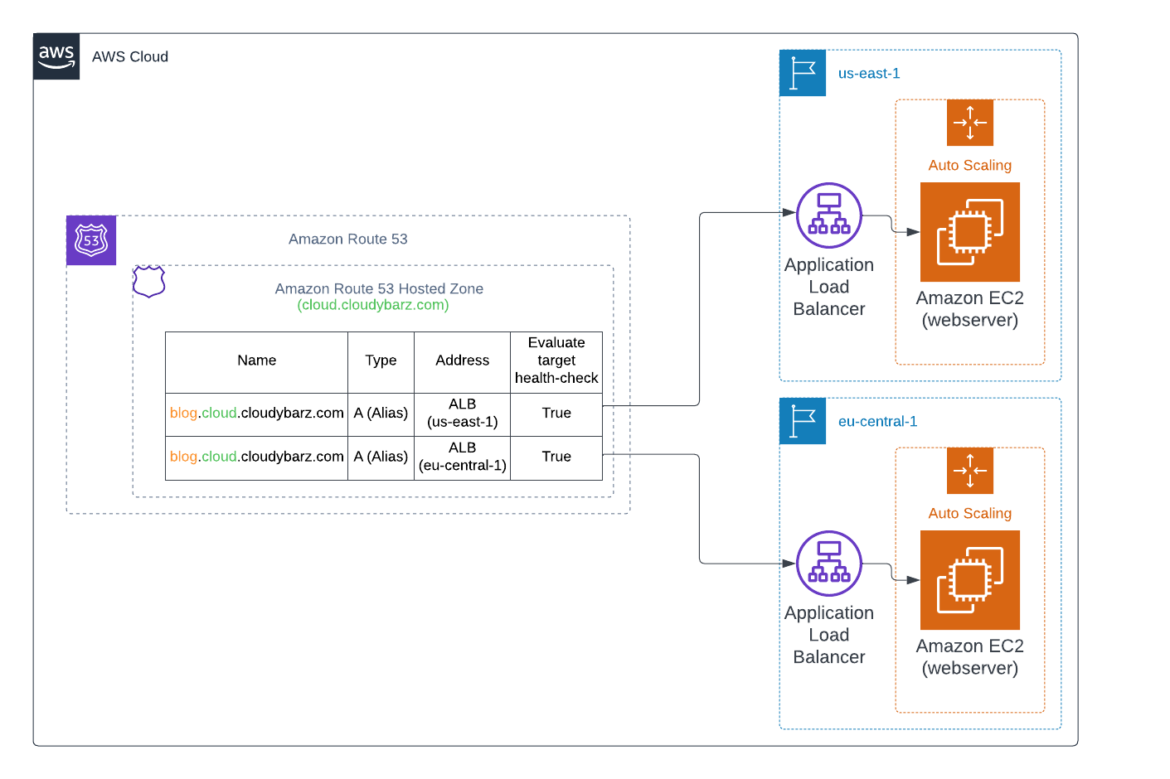1170x779 pixels.
Task: Select the Amazon Route 53 service icon
Action: tap(90, 240)
